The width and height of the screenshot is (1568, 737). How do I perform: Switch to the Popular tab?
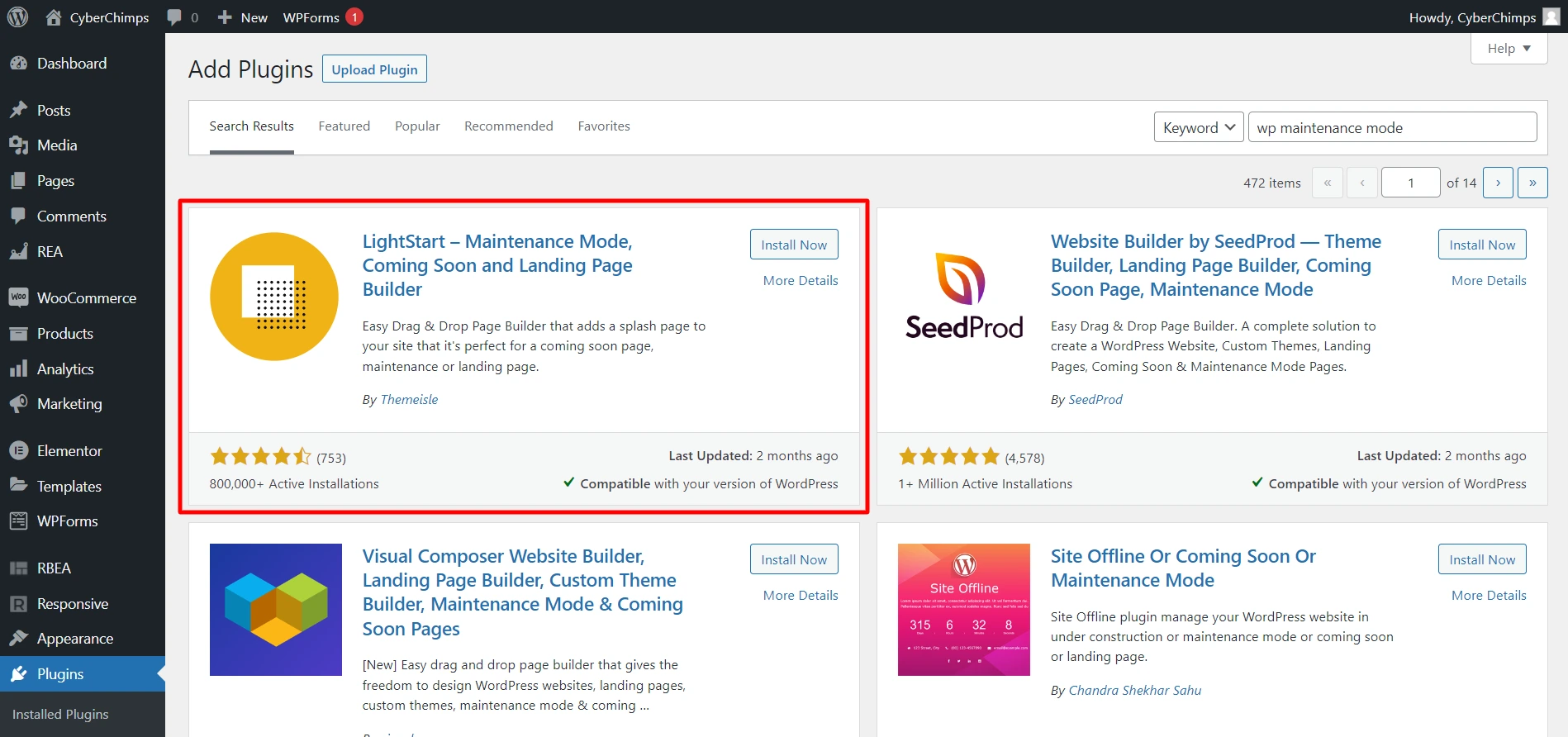pos(417,126)
